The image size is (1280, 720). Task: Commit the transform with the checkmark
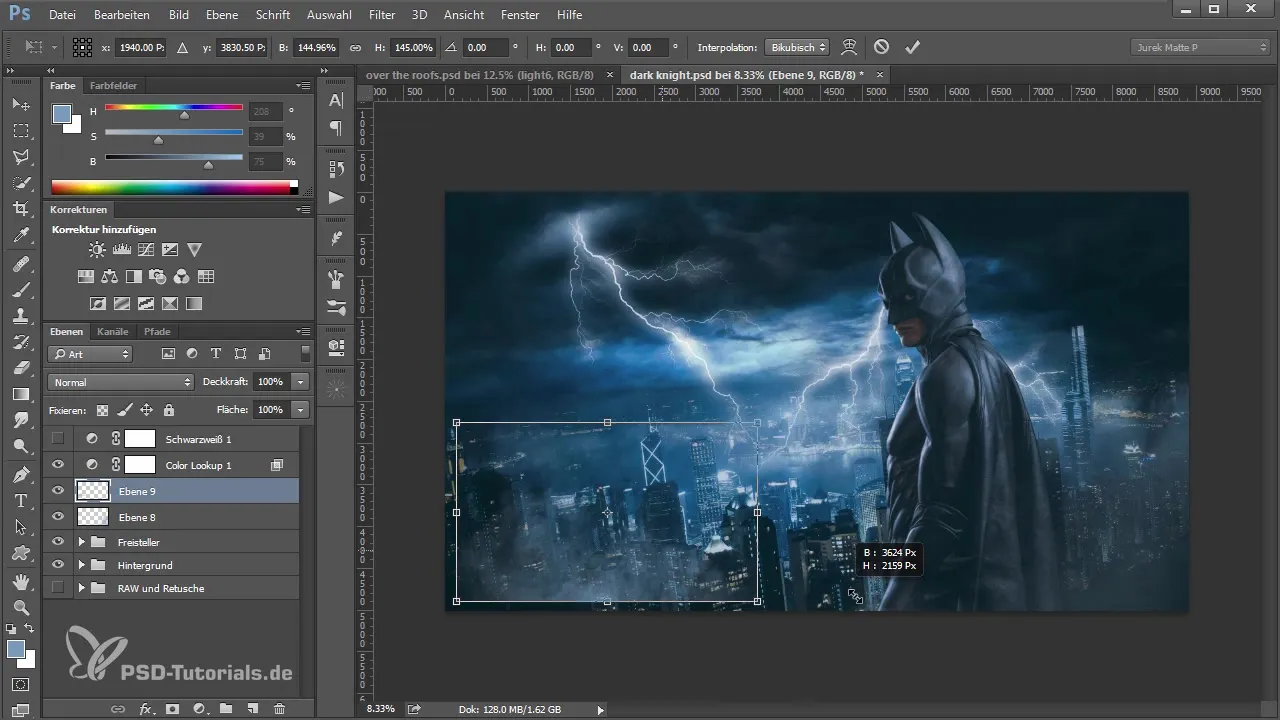pyautogui.click(x=911, y=47)
